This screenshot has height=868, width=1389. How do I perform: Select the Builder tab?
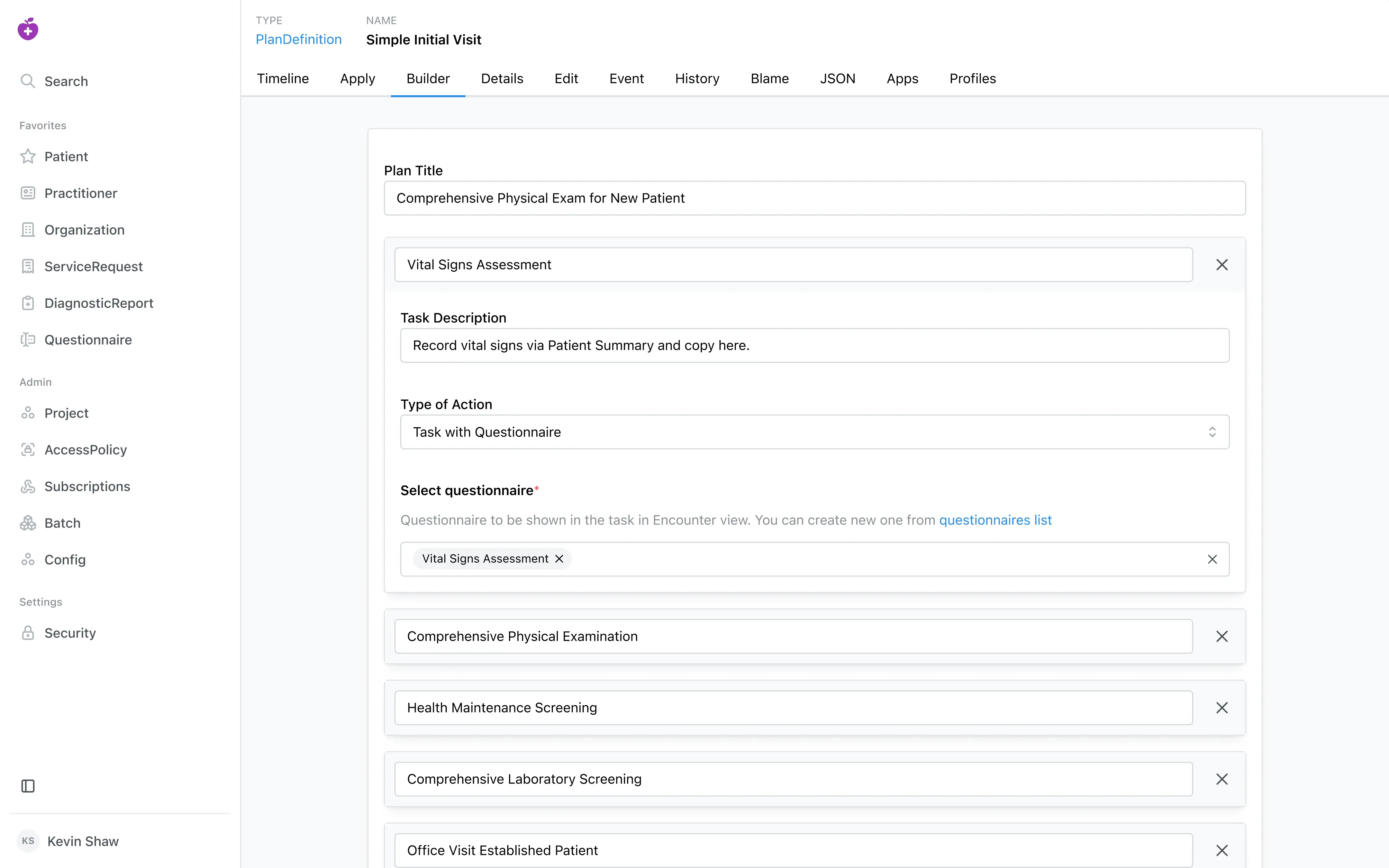pos(428,79)
